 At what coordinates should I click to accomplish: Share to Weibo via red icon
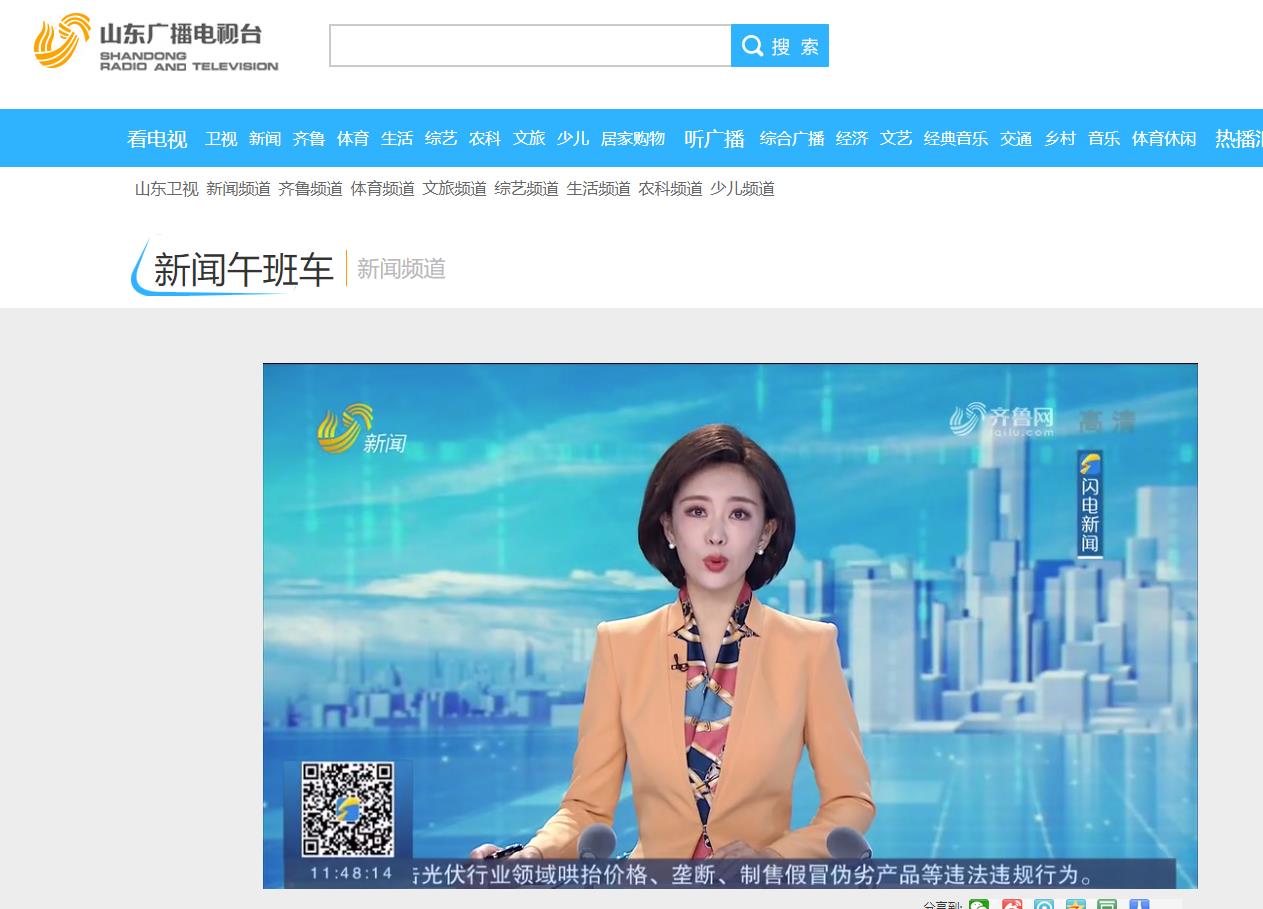(1012, 905)
